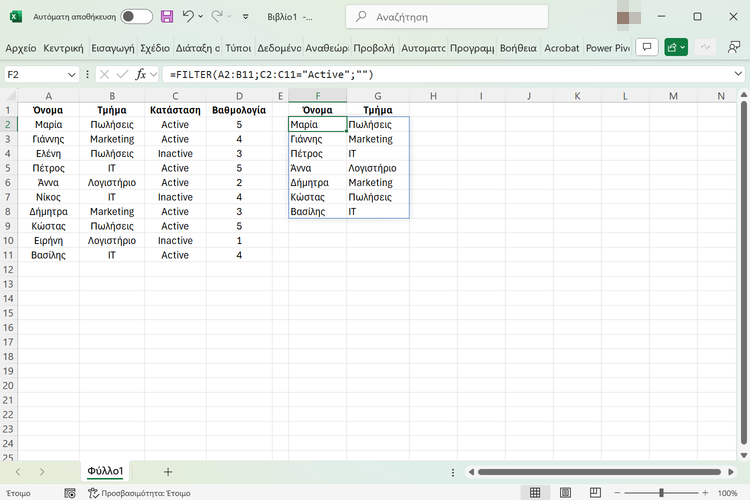750x500 pixels.
Task: Click the zoom in plus button
Action: coord(705,493)
